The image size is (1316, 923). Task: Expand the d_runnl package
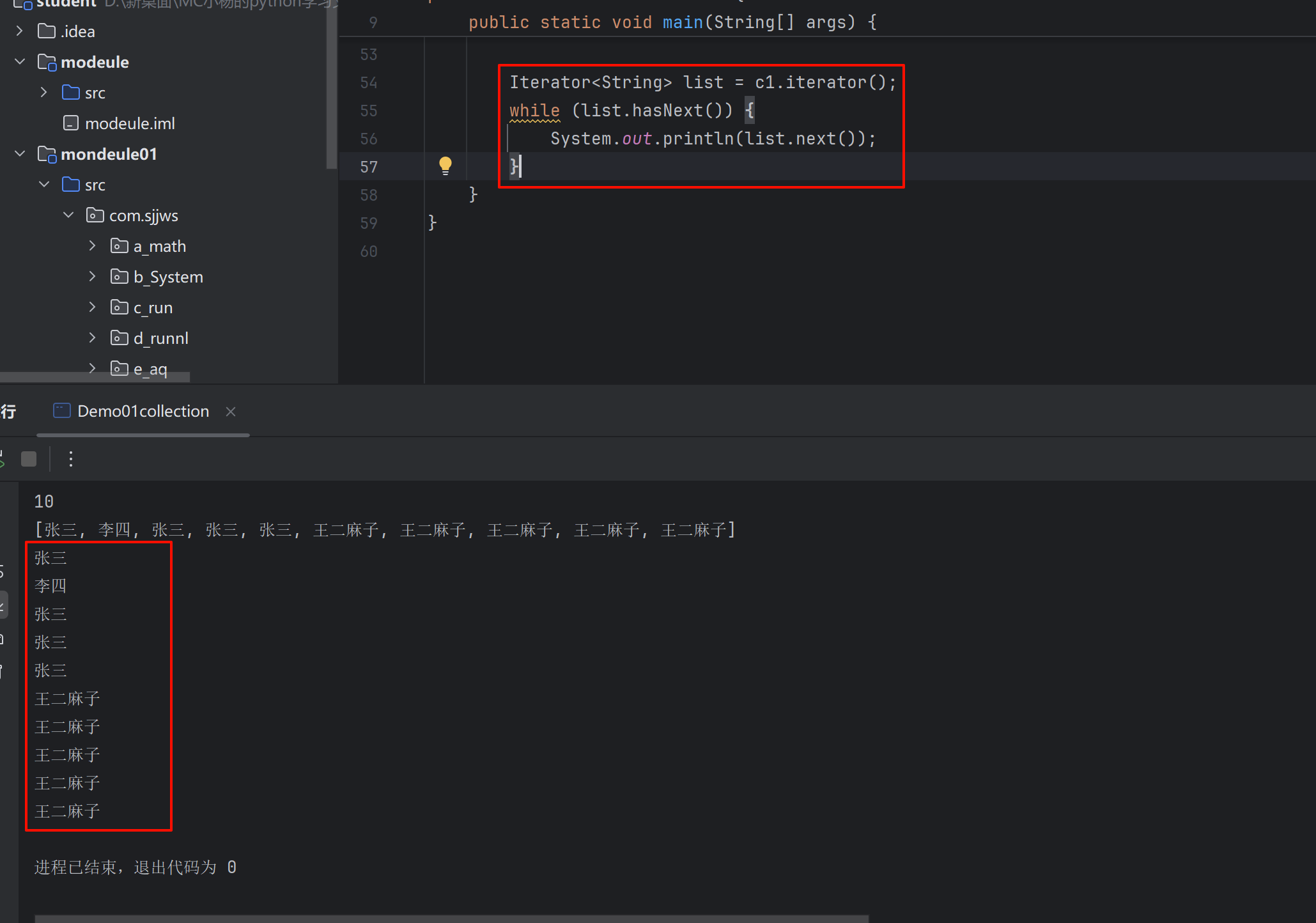93,338
